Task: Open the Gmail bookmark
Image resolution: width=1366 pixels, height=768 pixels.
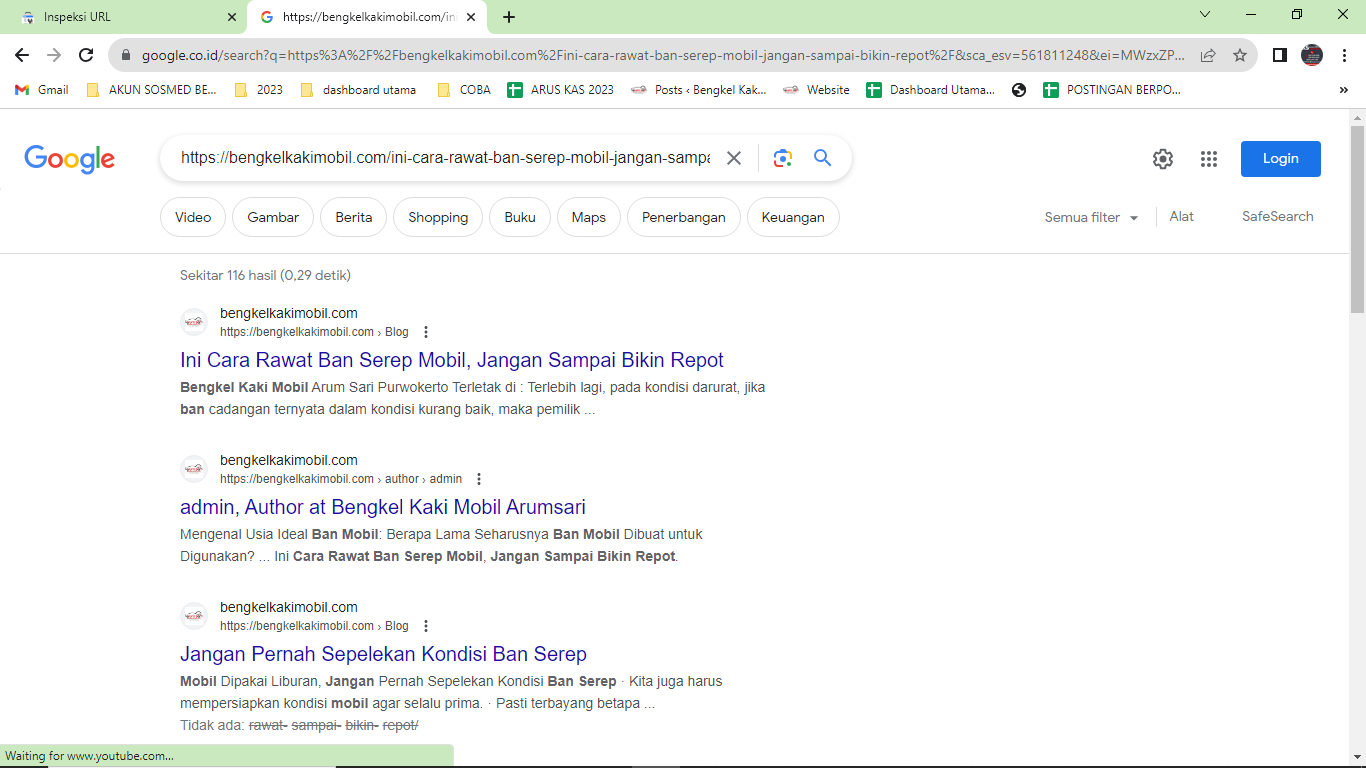Action: click(42, 90)
